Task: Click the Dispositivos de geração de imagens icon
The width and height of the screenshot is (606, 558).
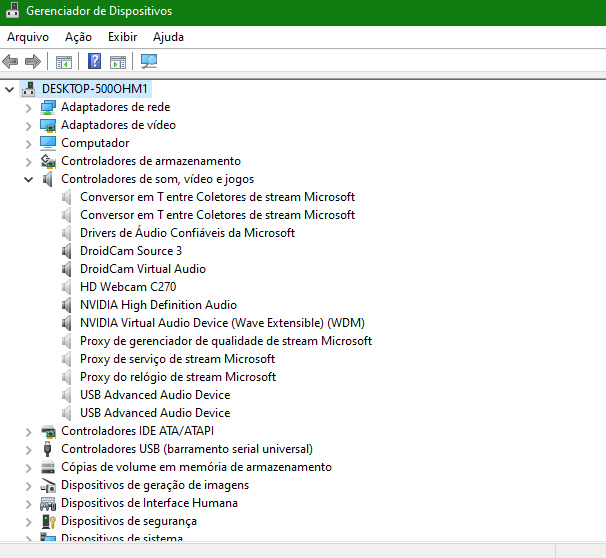Action: [48, 485]
